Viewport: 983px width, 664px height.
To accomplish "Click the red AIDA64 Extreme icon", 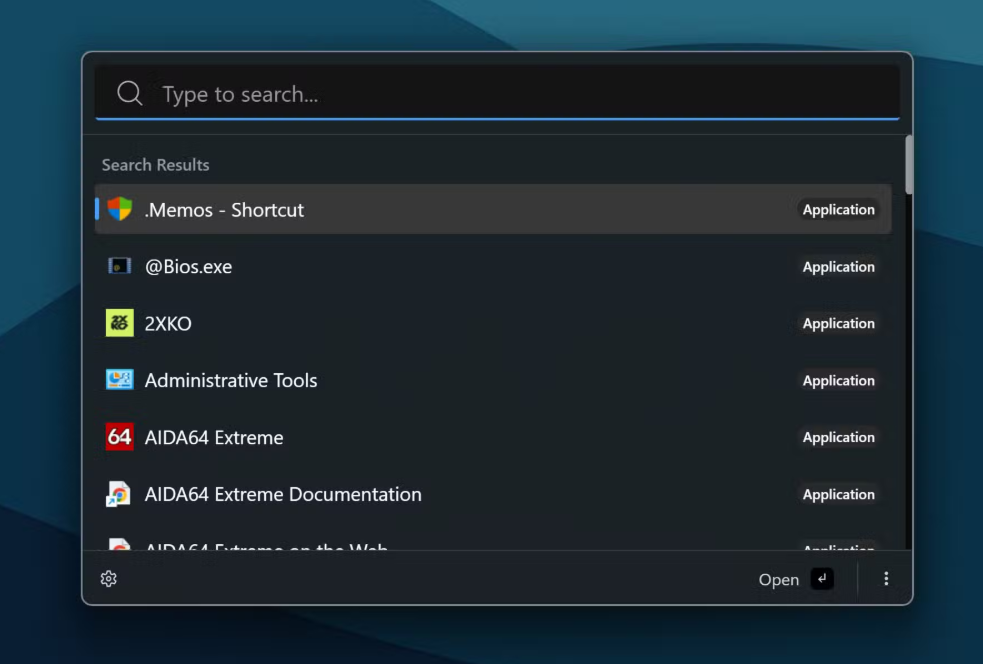I will pyautogui.click(x=119, y=437).
